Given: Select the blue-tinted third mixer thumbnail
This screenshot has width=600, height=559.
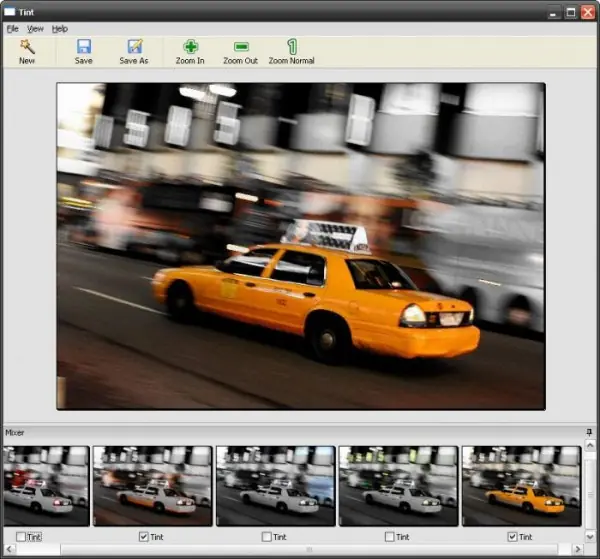Looking at the screenshot, I should click(275, 485).
